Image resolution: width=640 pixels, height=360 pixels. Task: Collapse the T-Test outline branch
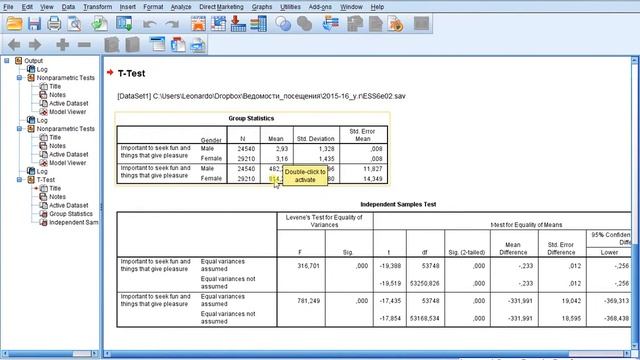click(x=19, y=180)
